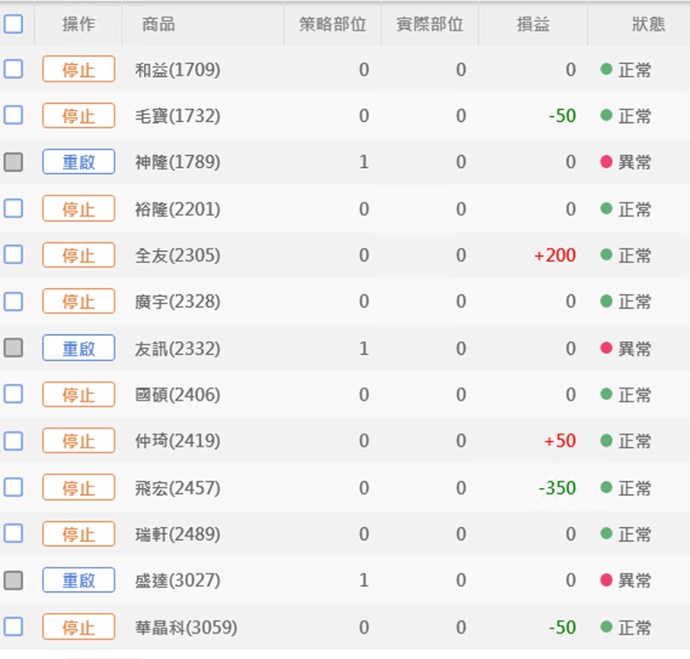Toggle the checkbox beside 神隆(1789)

13,162
